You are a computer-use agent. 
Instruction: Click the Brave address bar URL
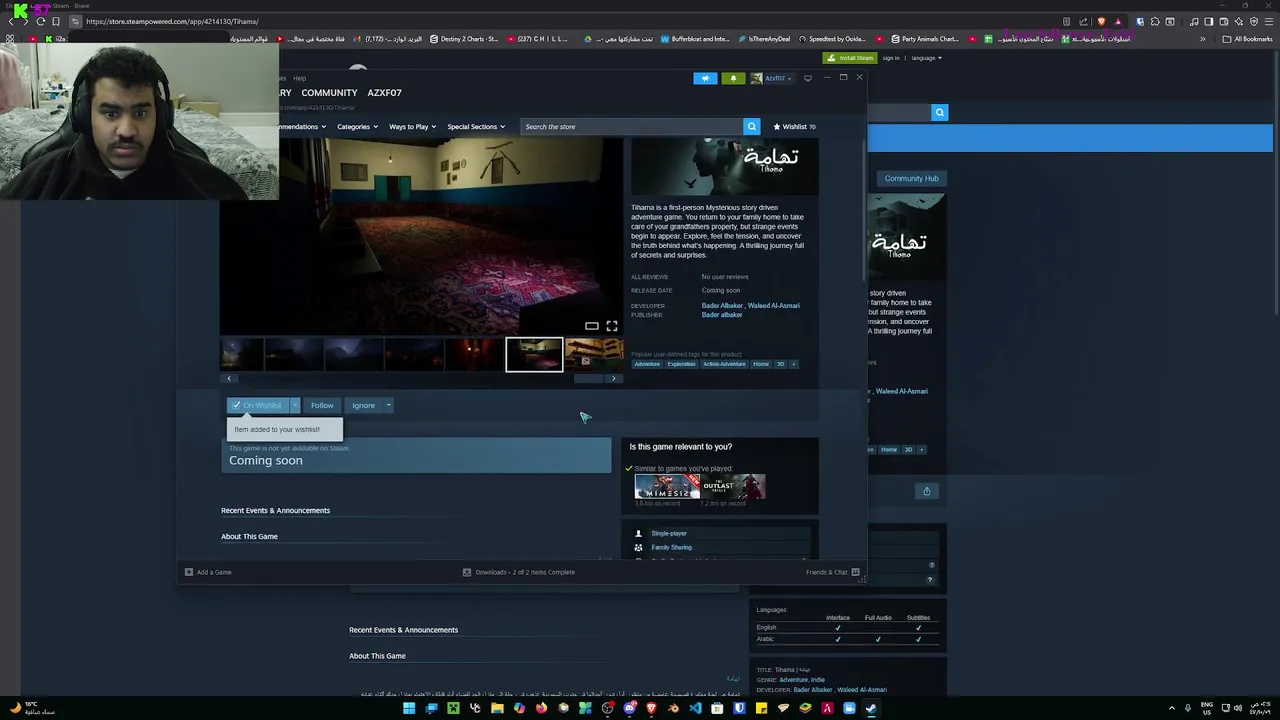coord(172,21)
